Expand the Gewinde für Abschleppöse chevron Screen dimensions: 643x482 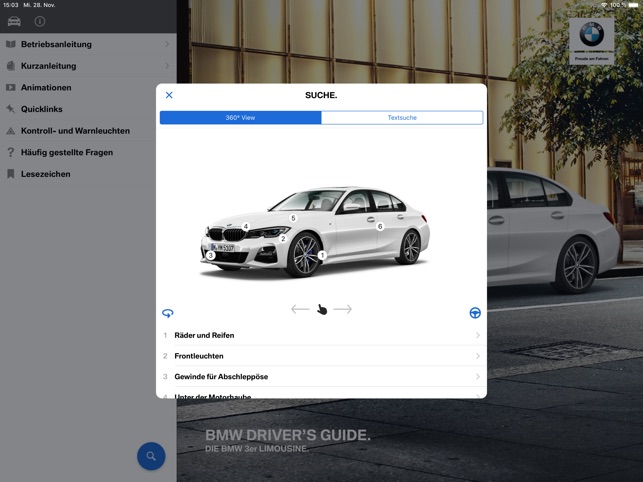[x=478, y=377]
